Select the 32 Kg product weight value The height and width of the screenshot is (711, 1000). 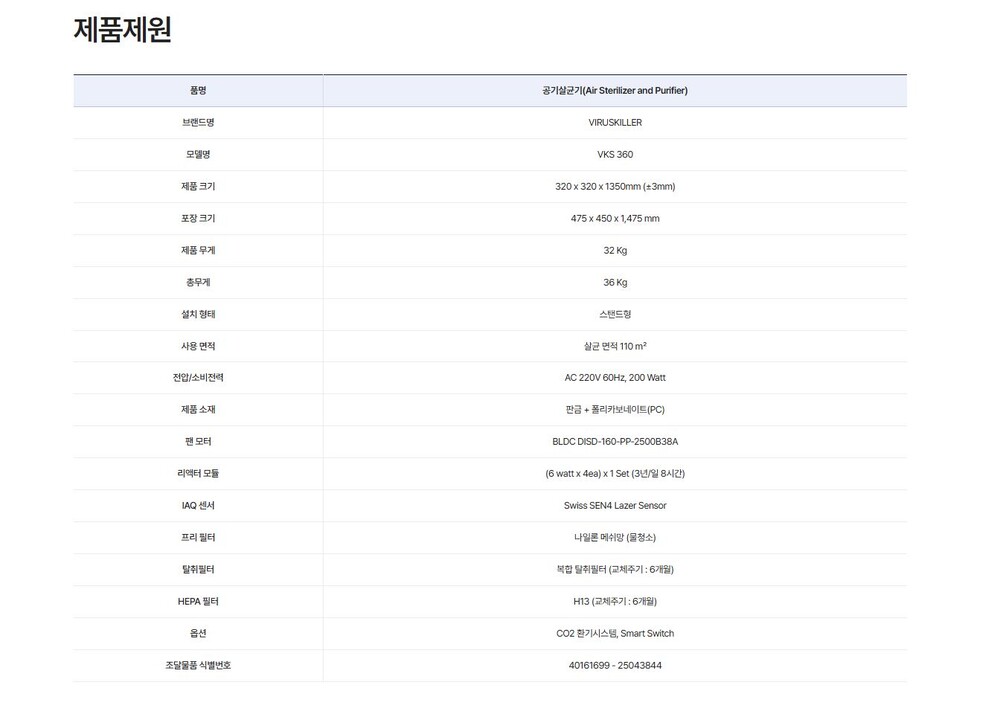614,250
